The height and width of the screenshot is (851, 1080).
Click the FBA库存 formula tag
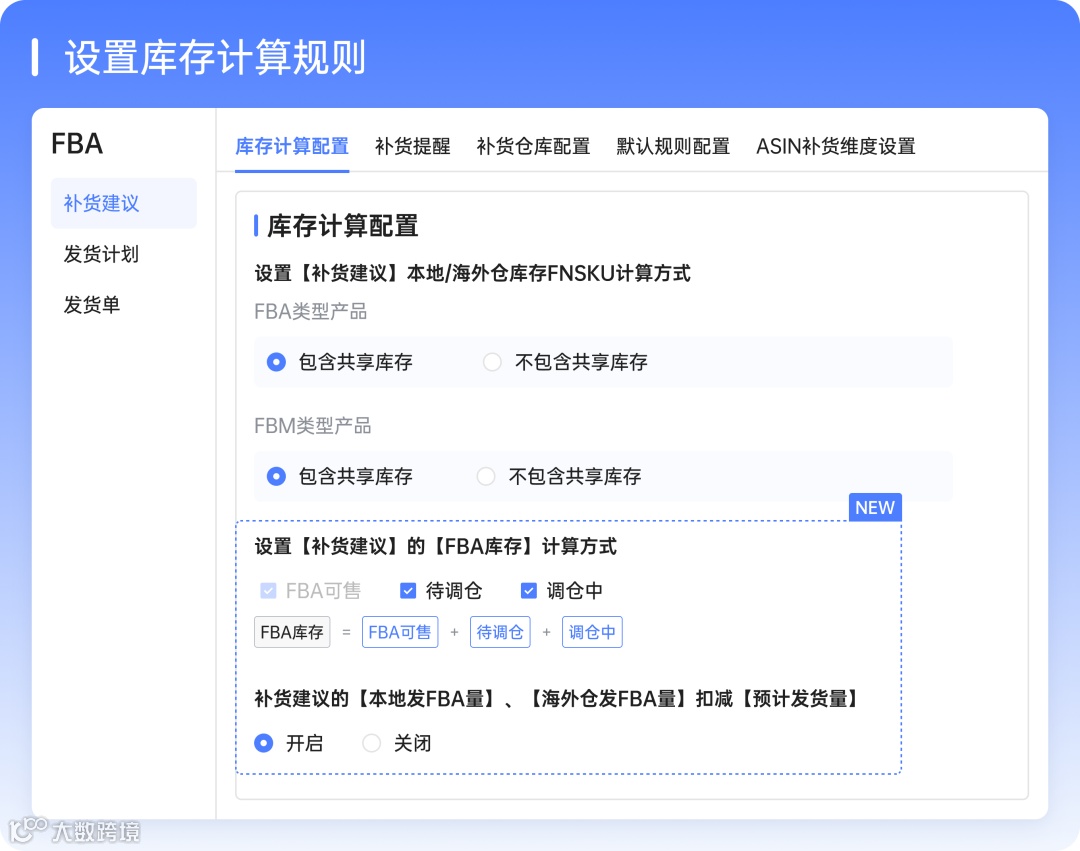point(292,632)
